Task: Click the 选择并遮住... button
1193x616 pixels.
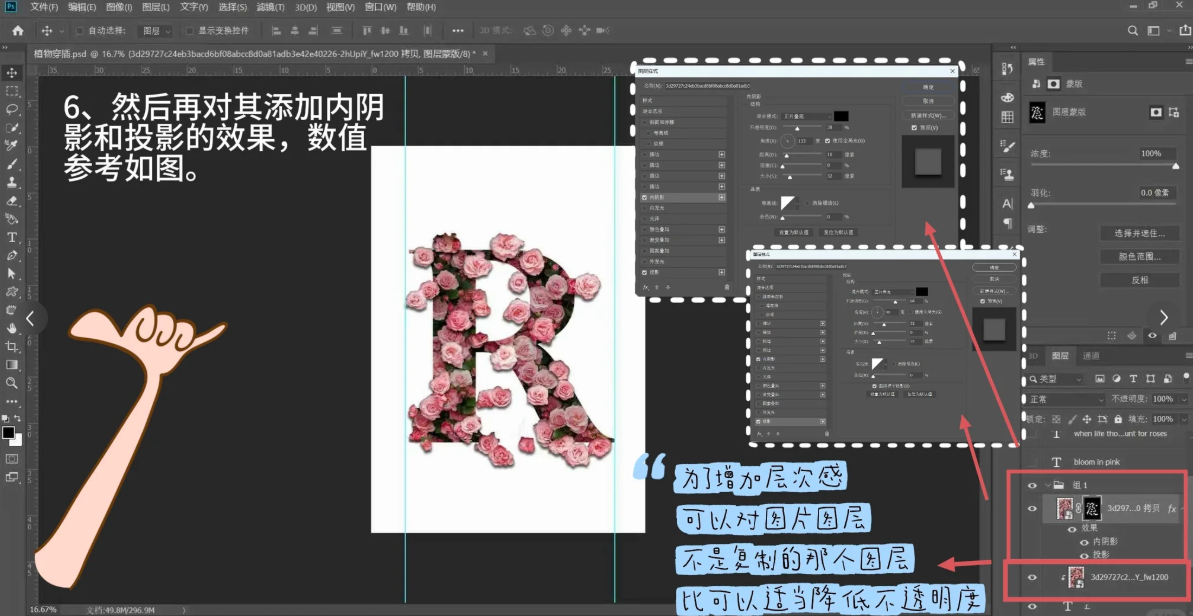Action: point(1140,233)
